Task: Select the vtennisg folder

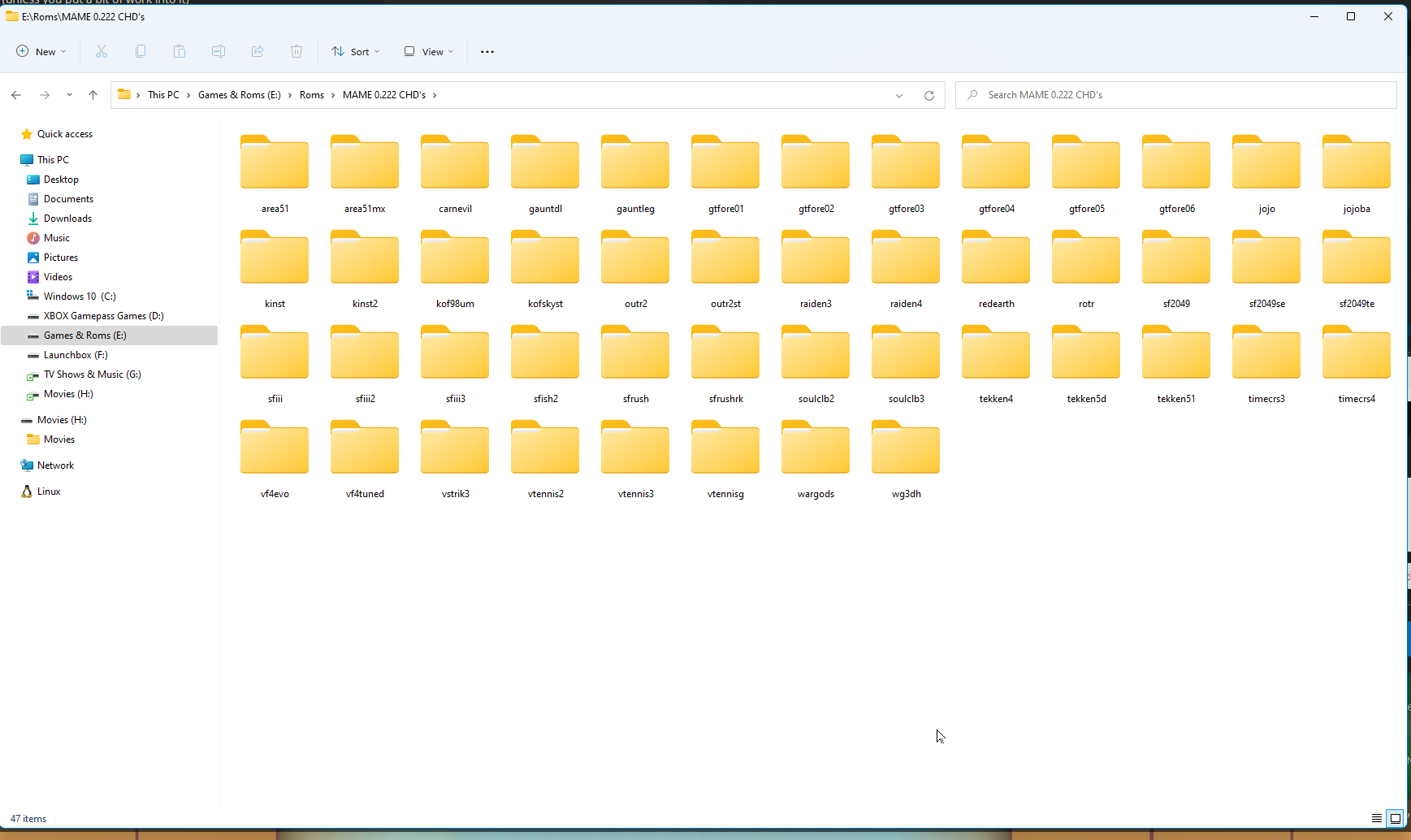Action: [x=726, y=460]
